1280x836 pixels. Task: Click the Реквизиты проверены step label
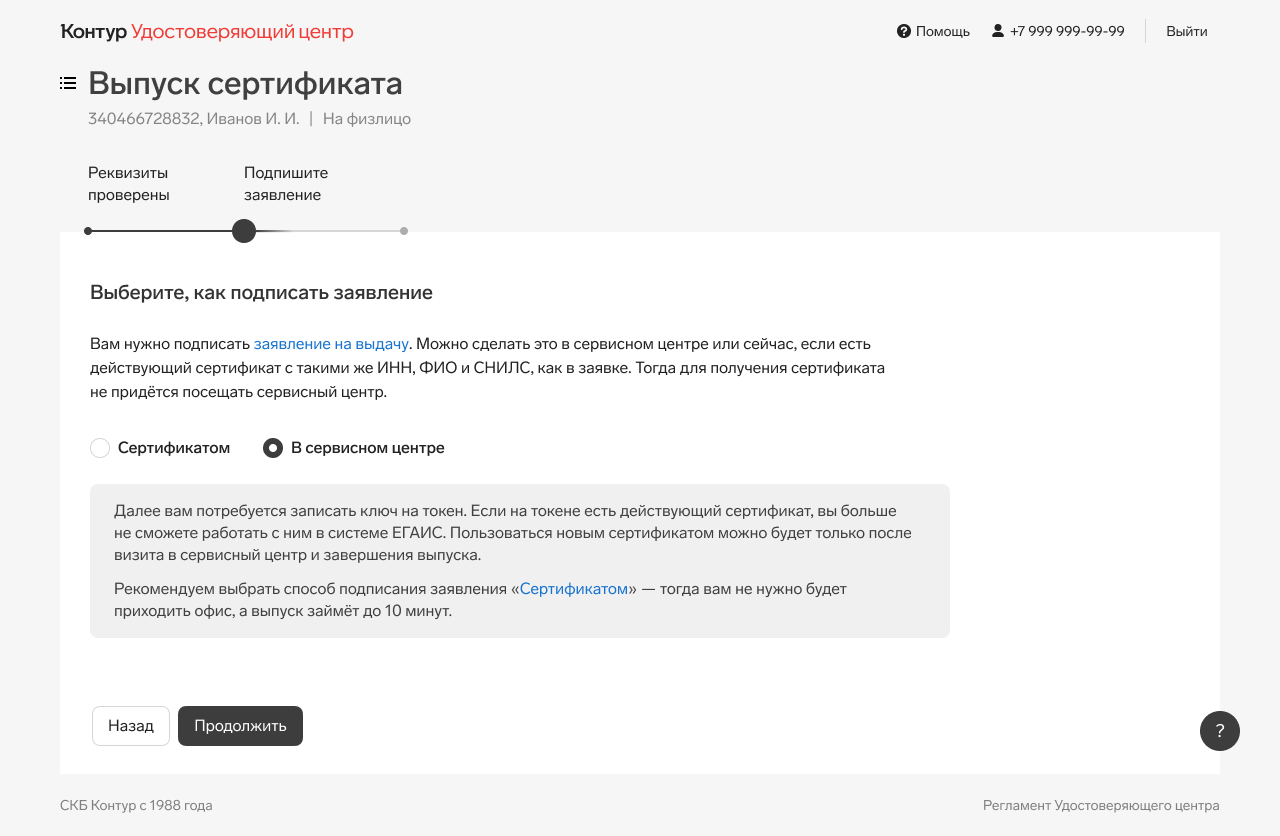[x=129, y=183]
